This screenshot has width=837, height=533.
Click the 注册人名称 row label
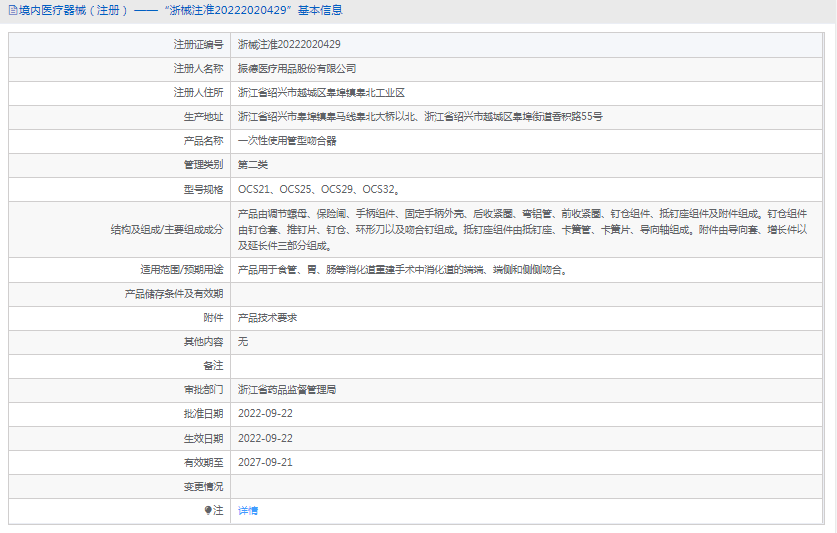199,68
